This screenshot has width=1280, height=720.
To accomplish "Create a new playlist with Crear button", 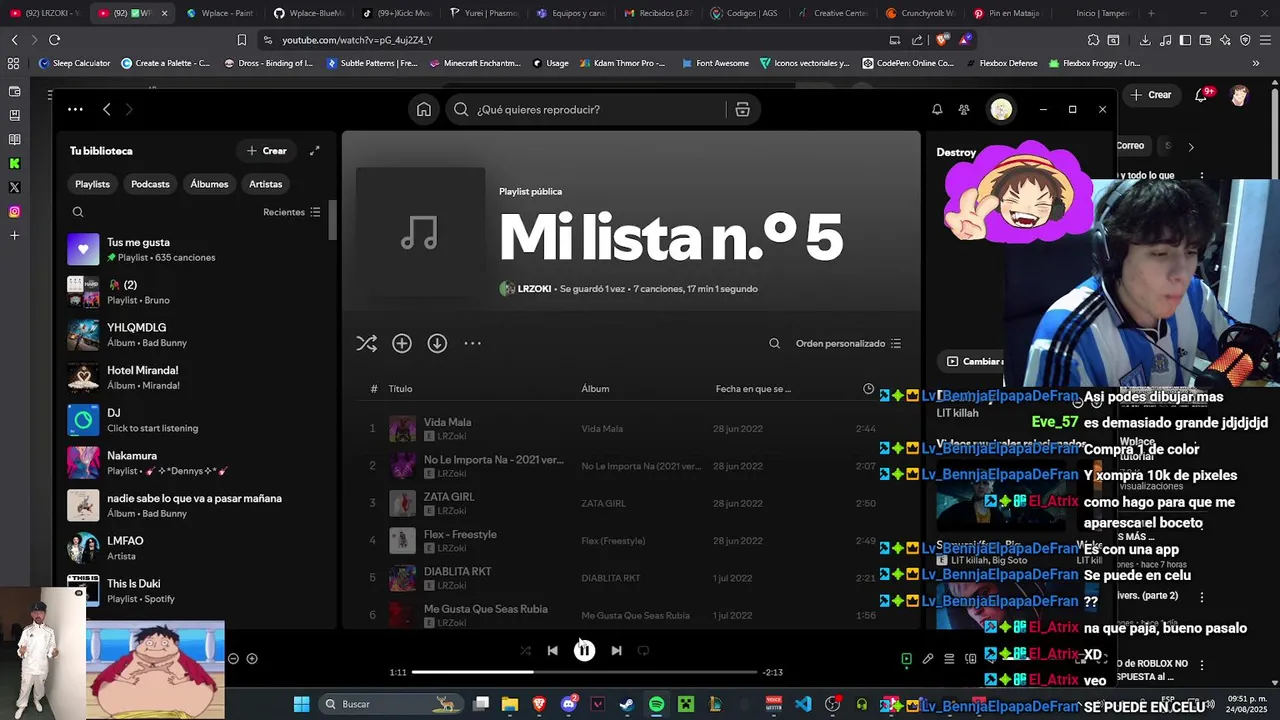I will click(x=267, y=151).
